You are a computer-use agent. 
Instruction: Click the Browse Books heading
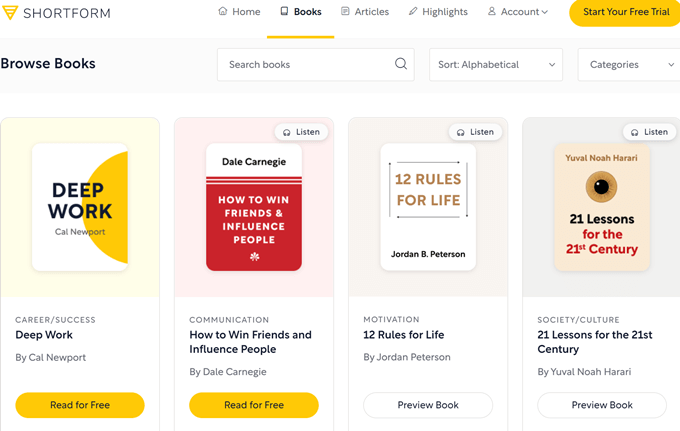[48, 64]
